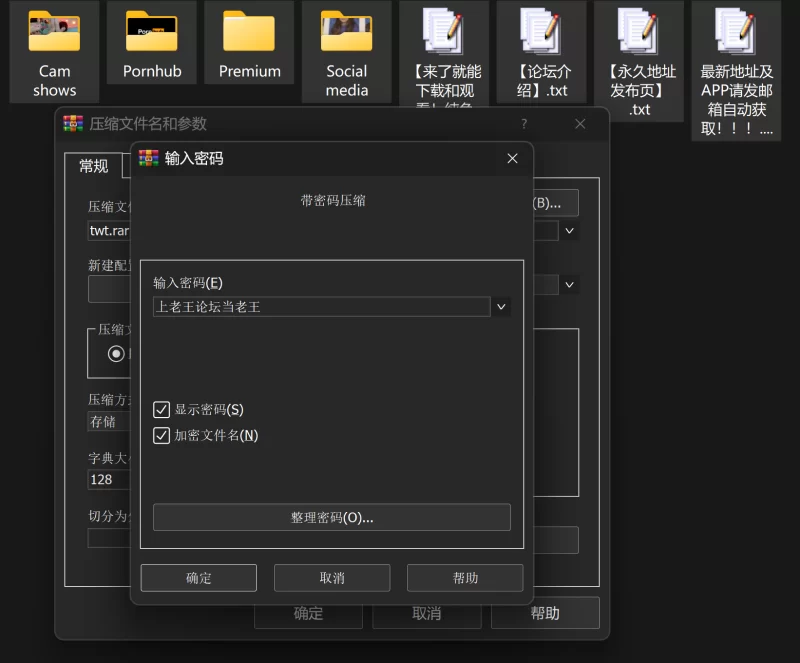The height and width of the screenshot is (663, 800).
Task: Select the Premium folder icon
Action: point(249,33)
